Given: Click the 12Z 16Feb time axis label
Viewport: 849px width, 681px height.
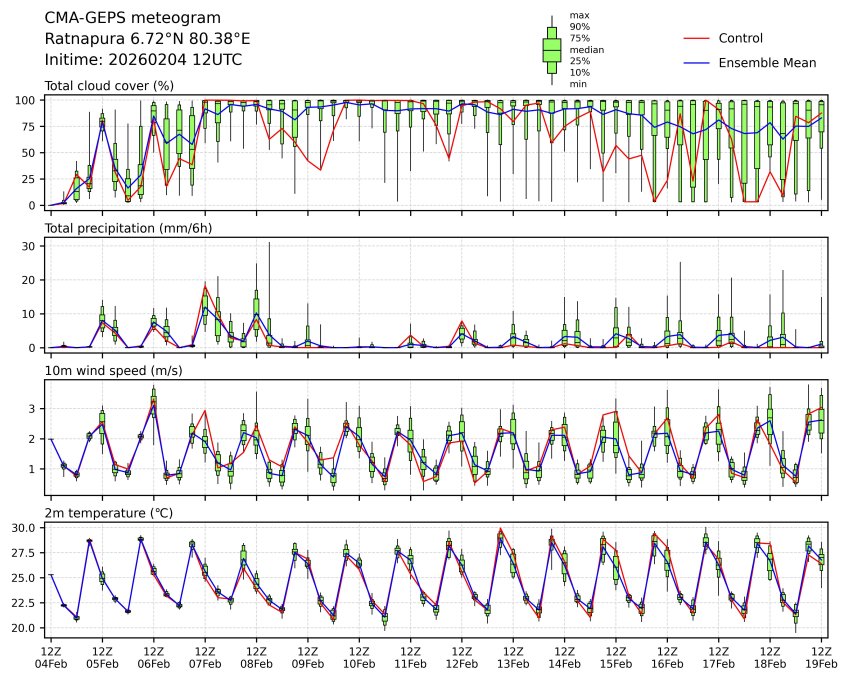Looking at the screenshot, I should click(667, 657).
